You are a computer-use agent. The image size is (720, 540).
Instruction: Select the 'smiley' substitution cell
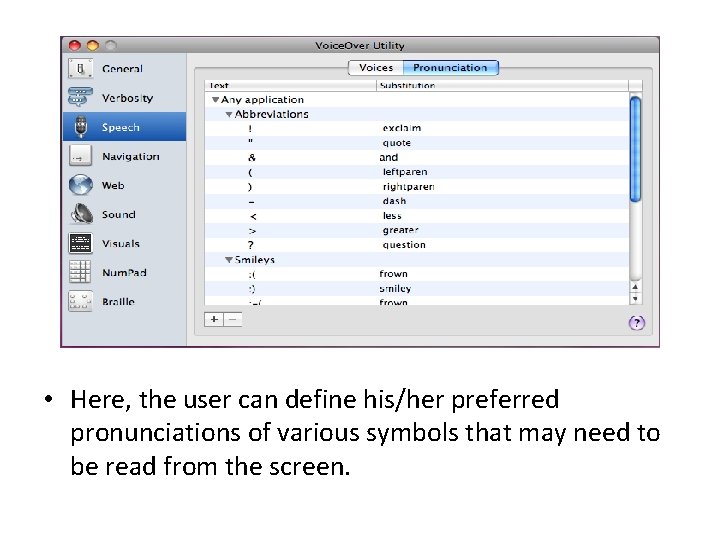pyautogui.click(x=502, y=288)
